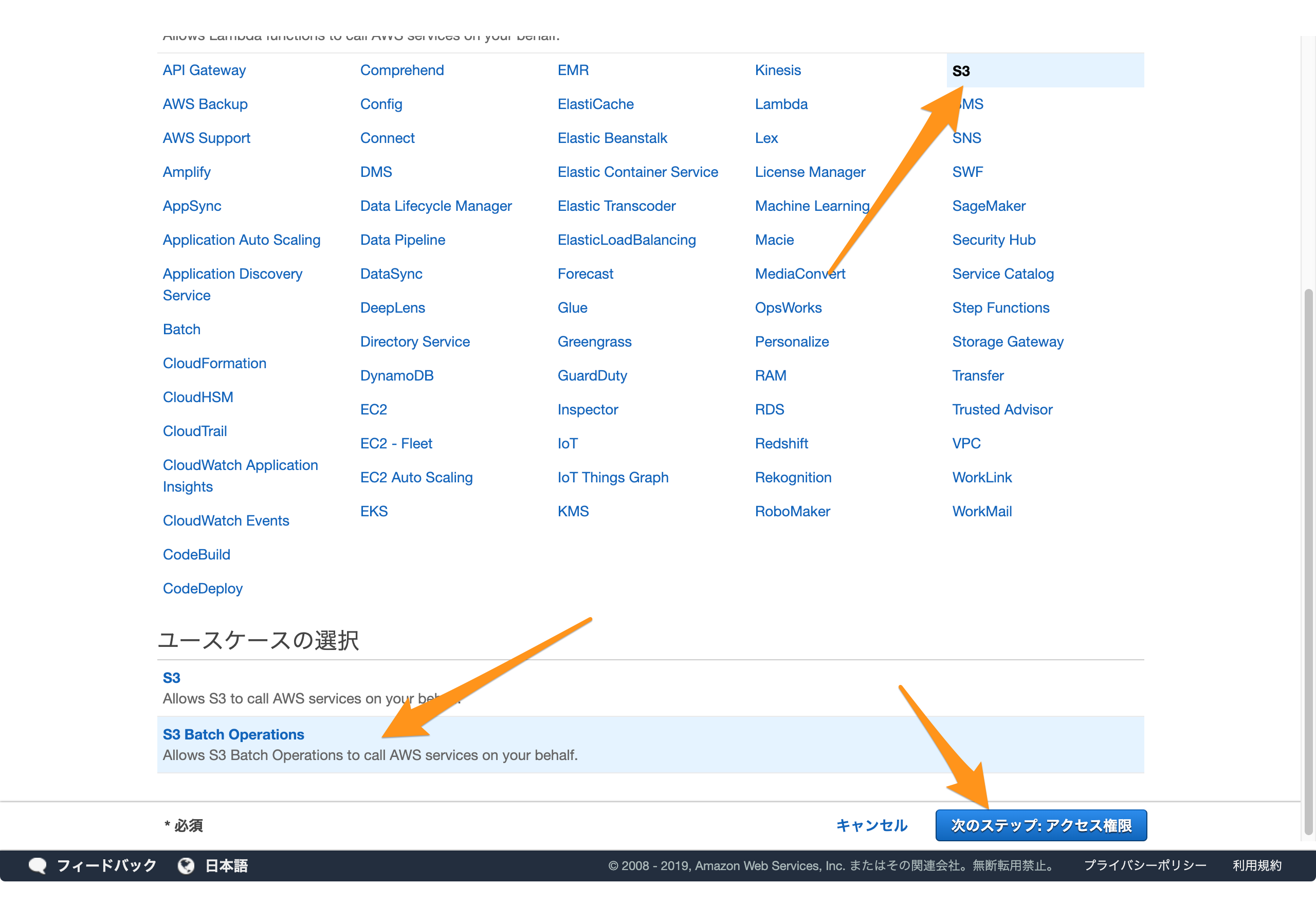
Task: Choose Comprehend service
Action: click(x=401, y=70)
